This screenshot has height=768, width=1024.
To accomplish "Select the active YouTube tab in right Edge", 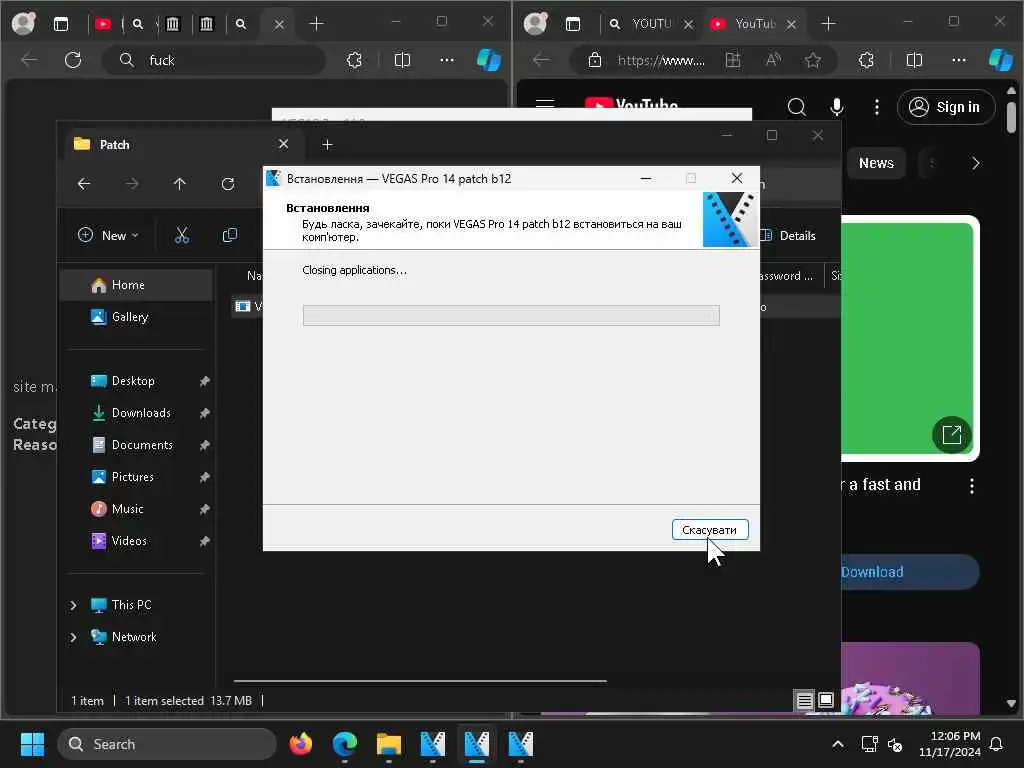I will [x=754, y=24].
